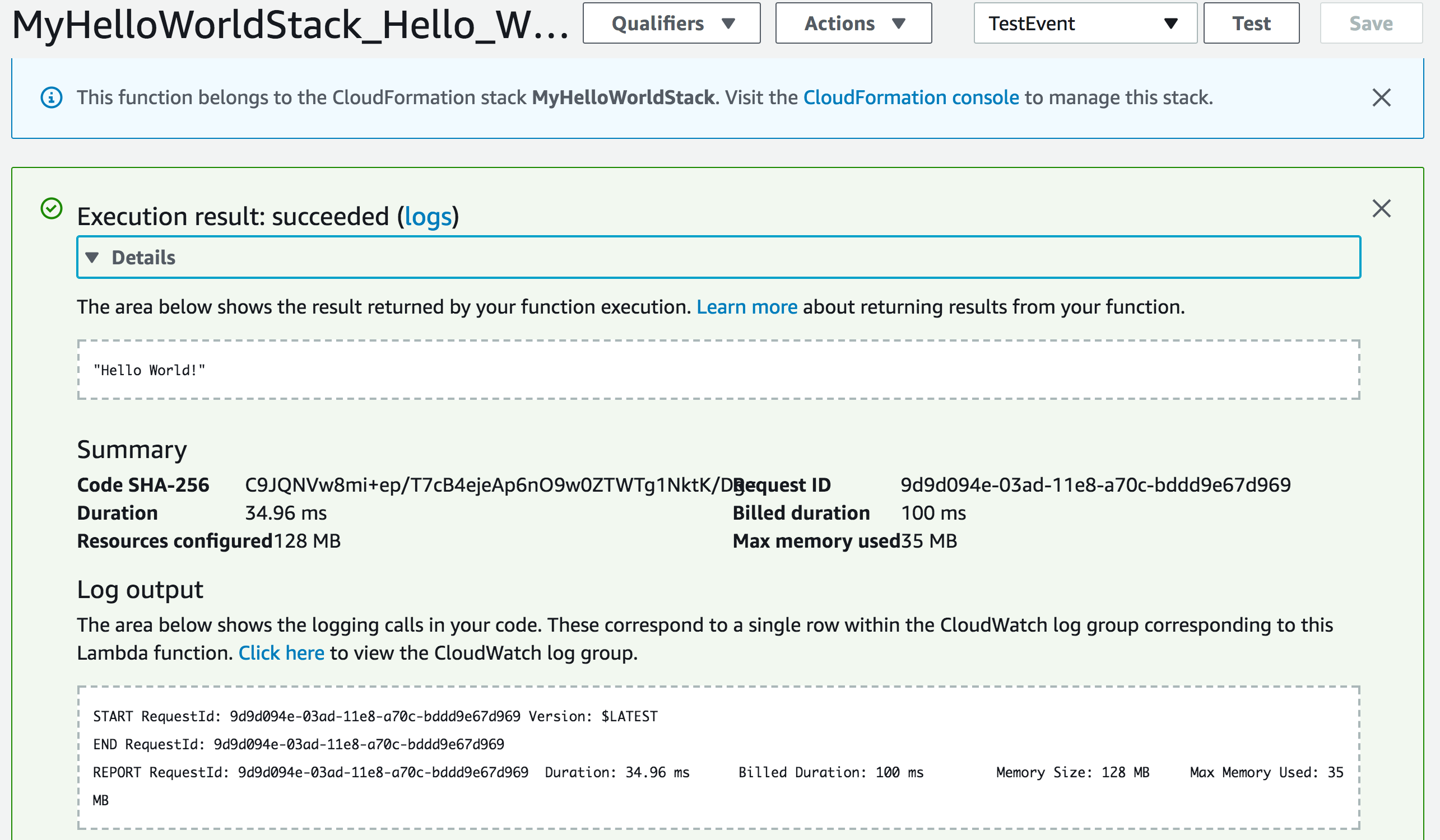Click the Details section header label

[x=143, y=258]
